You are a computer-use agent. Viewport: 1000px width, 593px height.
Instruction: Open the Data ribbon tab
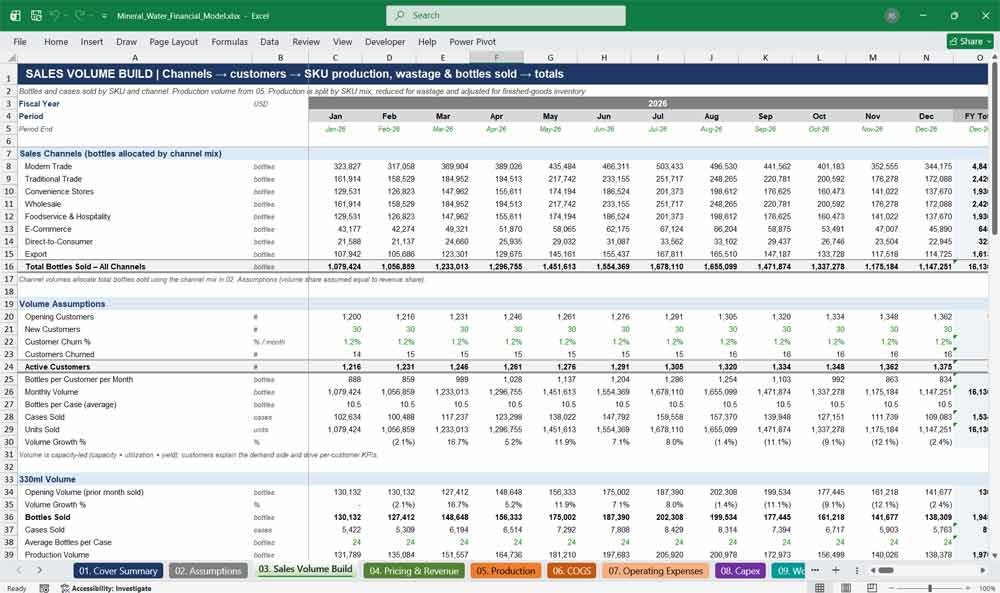click(x=269, y=41)
